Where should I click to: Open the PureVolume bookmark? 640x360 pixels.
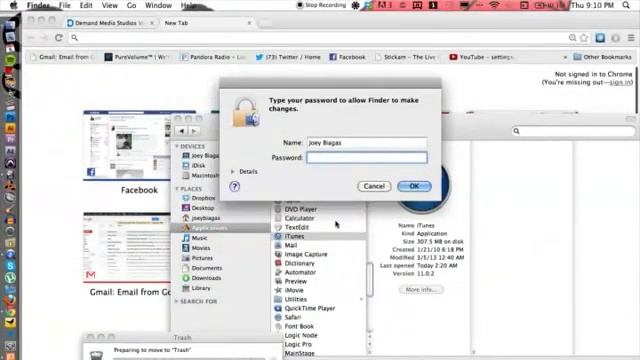tap(137, 57)
